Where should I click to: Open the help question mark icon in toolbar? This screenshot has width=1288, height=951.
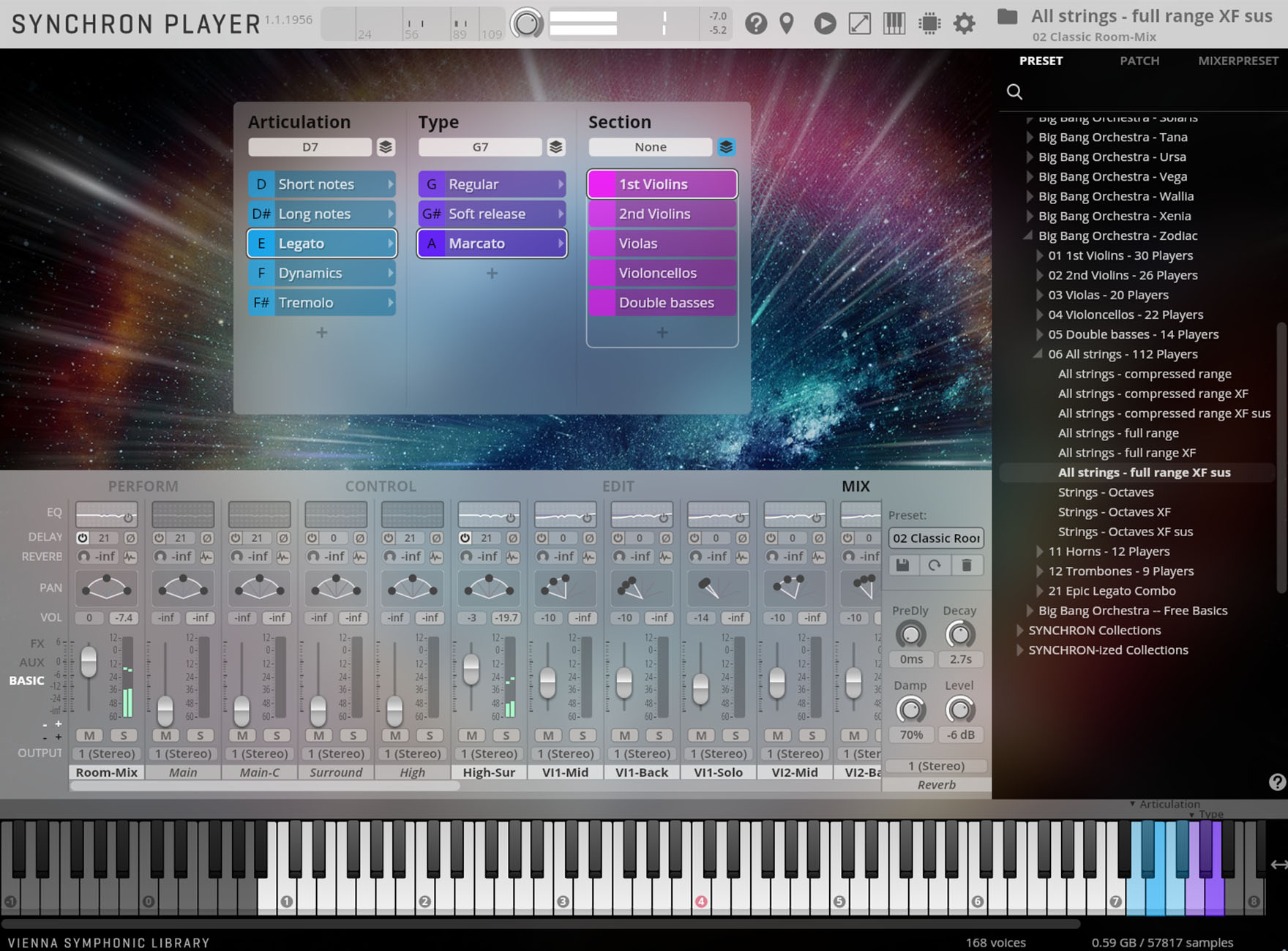[756, 23]
